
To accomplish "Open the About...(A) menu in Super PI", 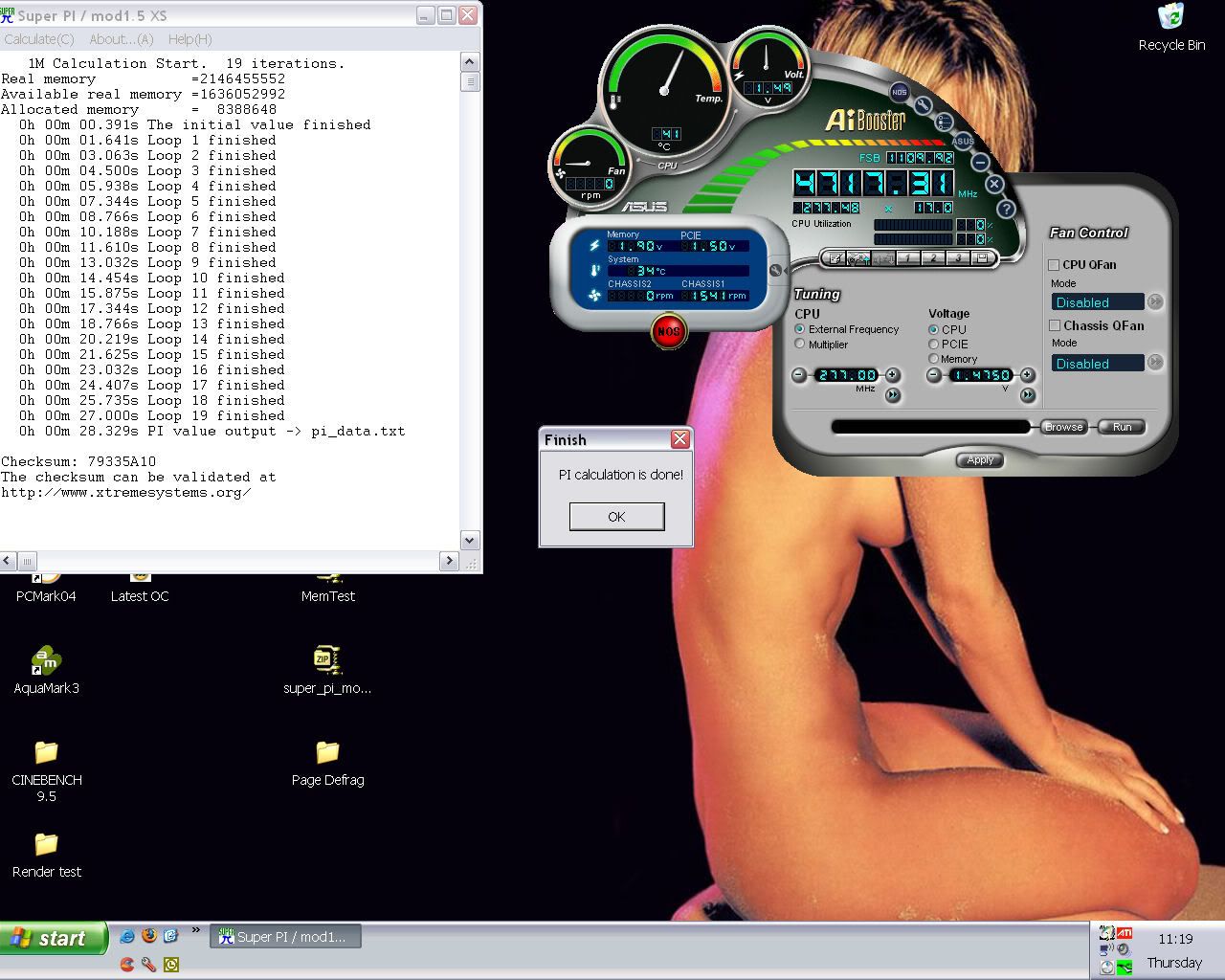I will pyautogui.click(x=122, y=39).
